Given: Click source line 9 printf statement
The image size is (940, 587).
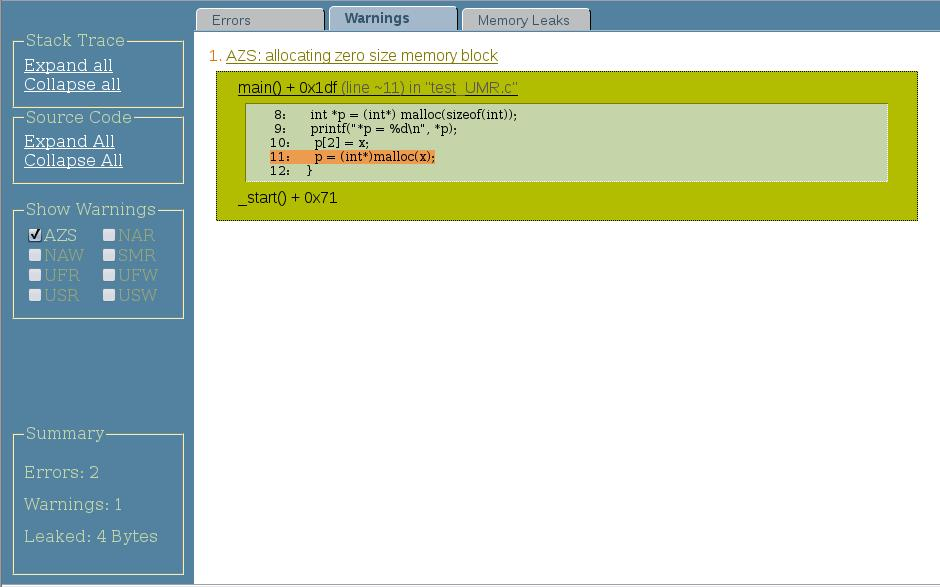Looking at the screenshot, I should (366, 128).
